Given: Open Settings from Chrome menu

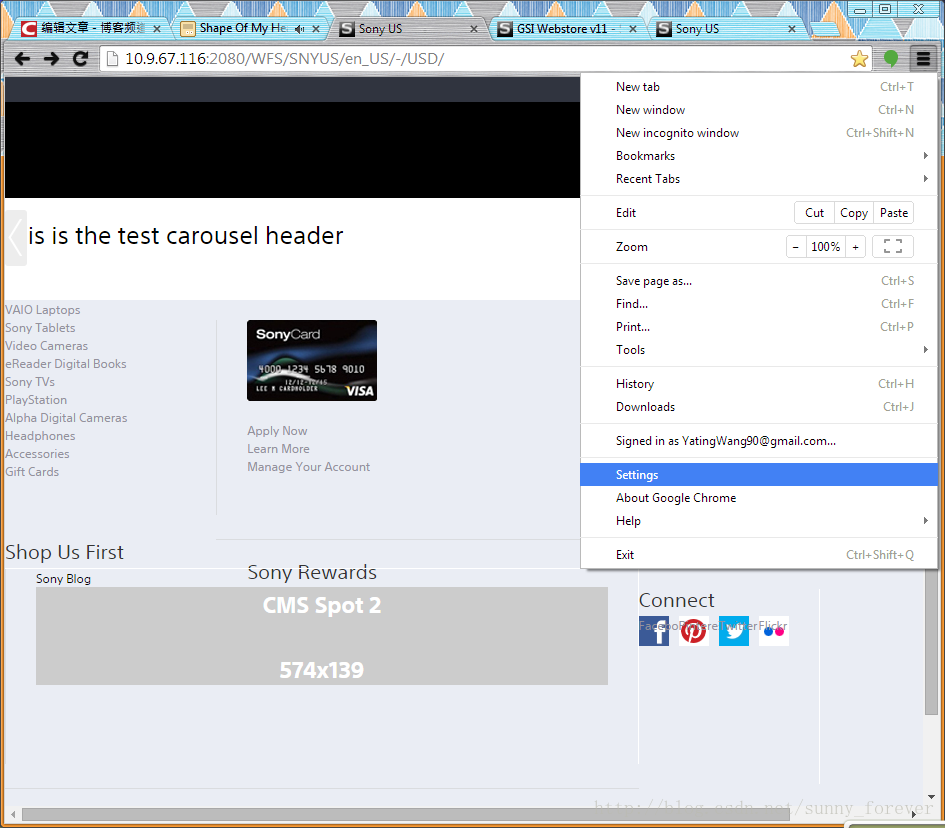Looking at the screenshot, I should click(x=758, y=475).
